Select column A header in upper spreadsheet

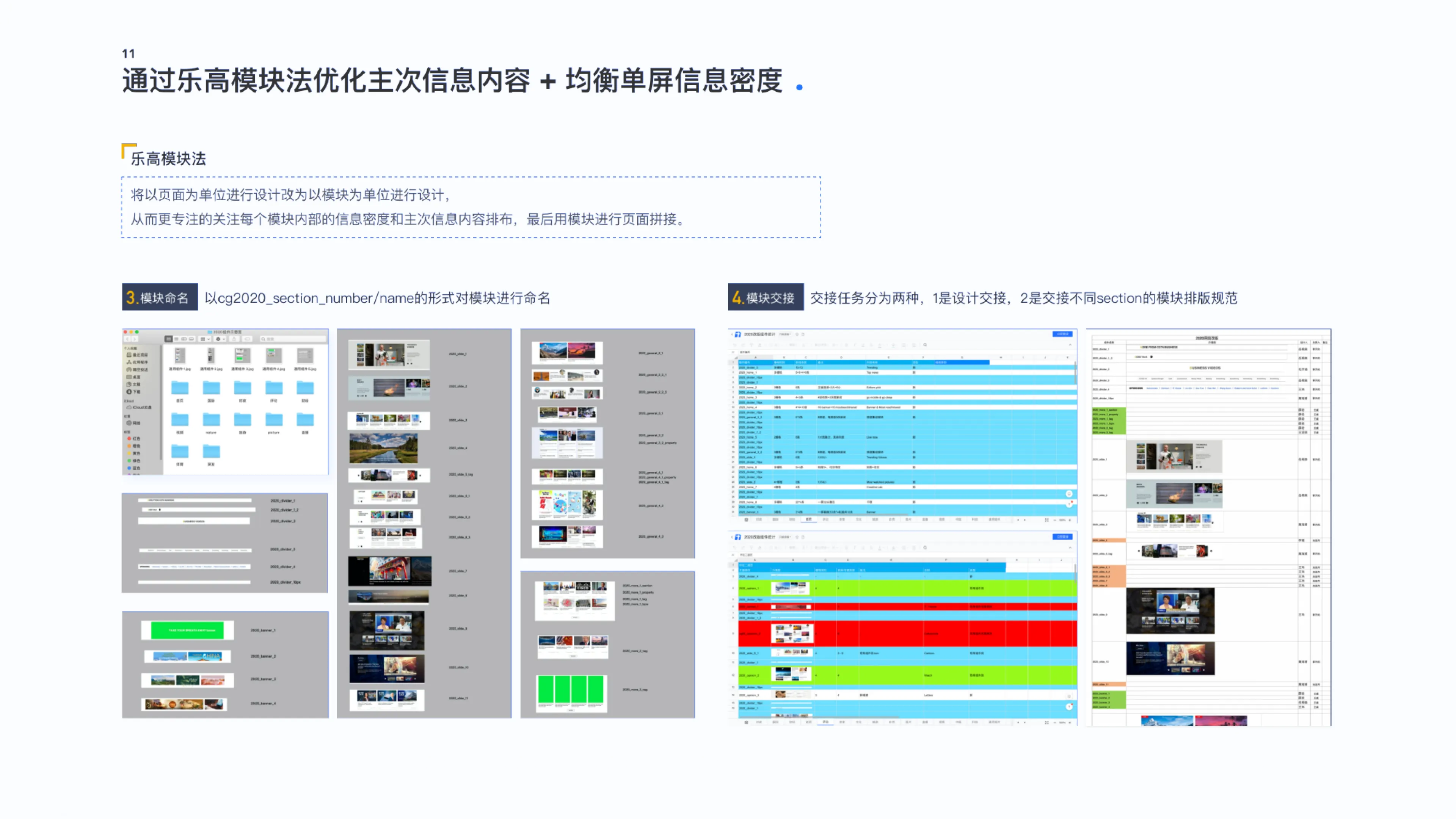(x=755, y=358)
